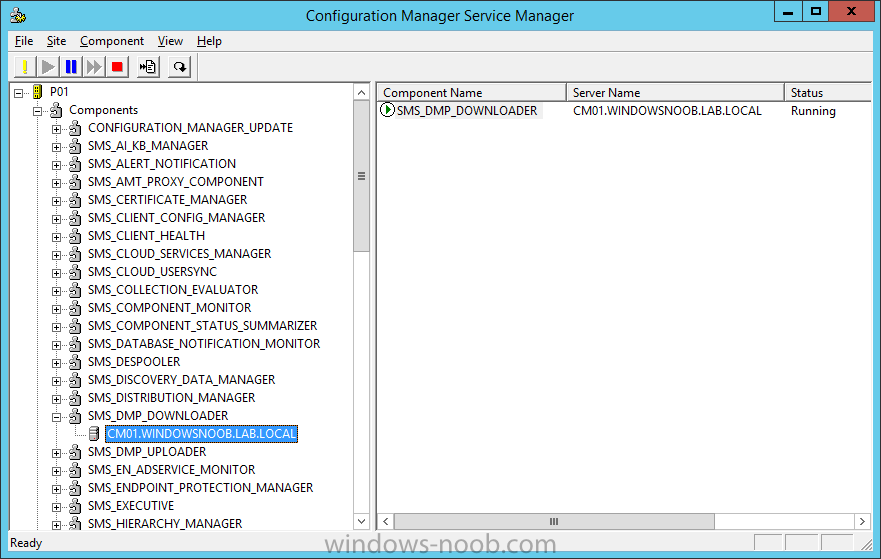
Task: Click the icon beside SMS_COLLECTION_EVALUATOR
Action: click(x=75, y=290)
